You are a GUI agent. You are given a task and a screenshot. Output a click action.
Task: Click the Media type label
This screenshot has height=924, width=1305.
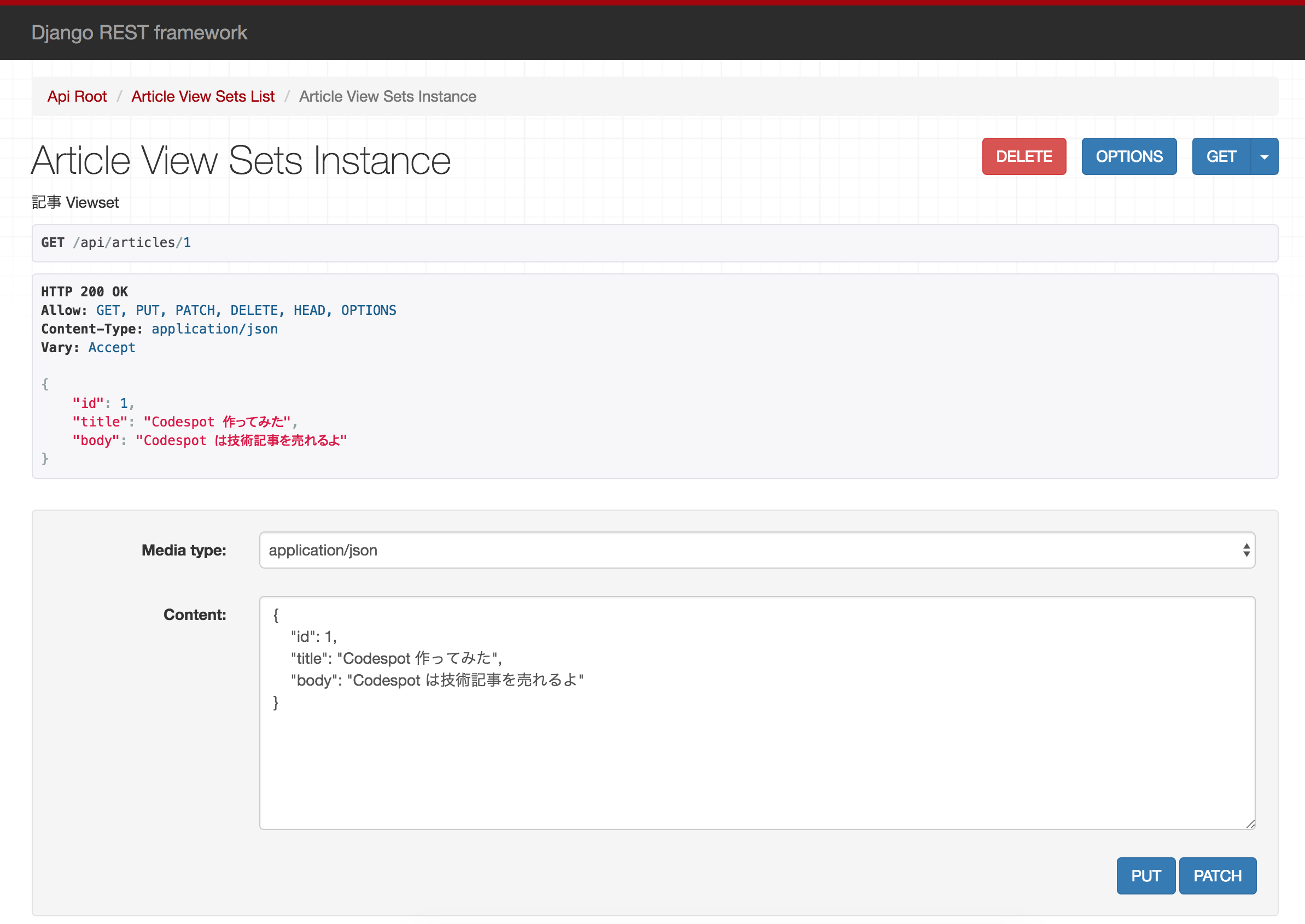click(x=183, y=550)
